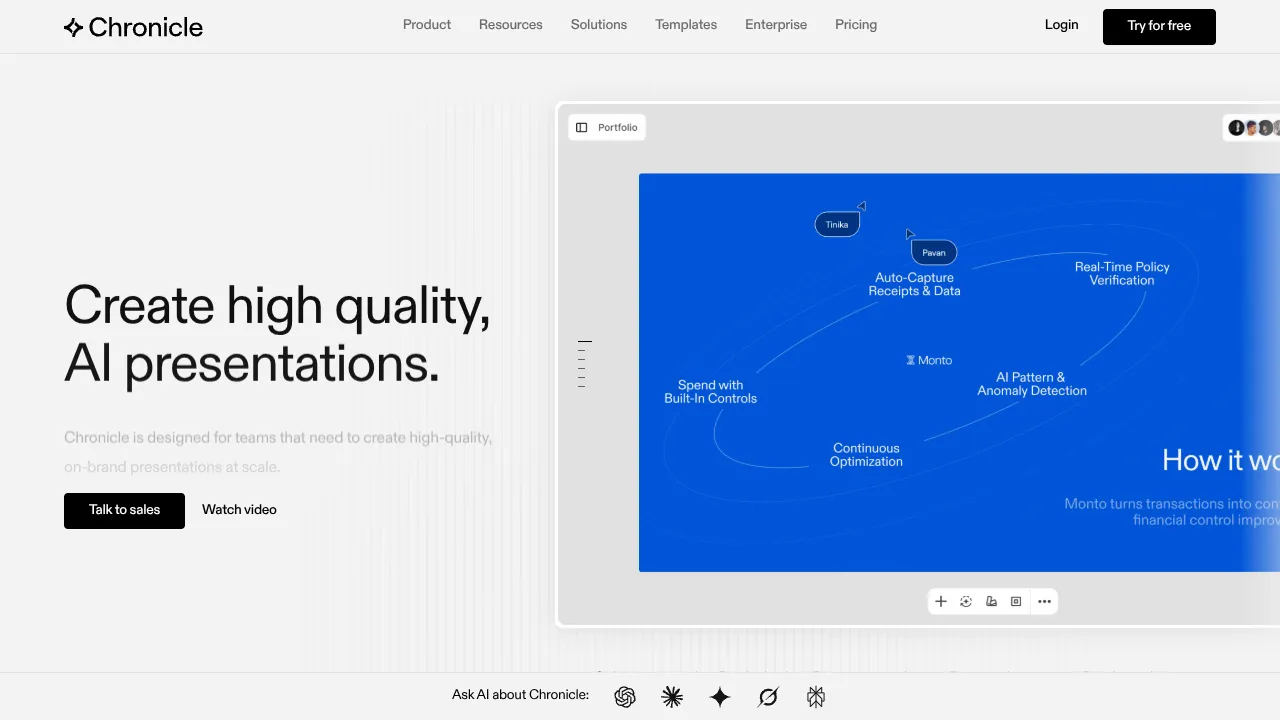Click the sidebar icon on the Portfolio chip

(583, 127)
